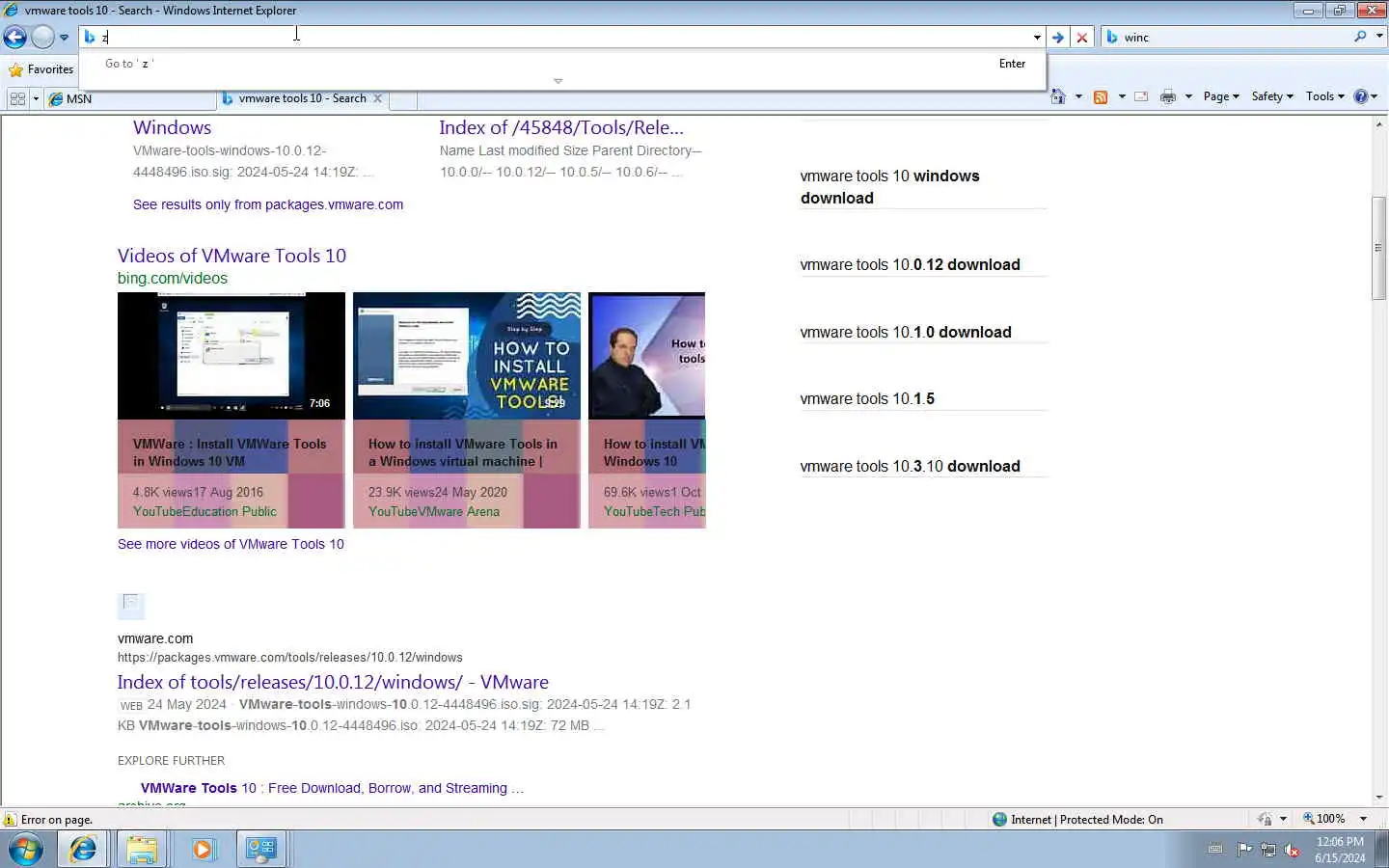
Task: Open the Home button dropdown arrow
Action: coord(1078,96)
